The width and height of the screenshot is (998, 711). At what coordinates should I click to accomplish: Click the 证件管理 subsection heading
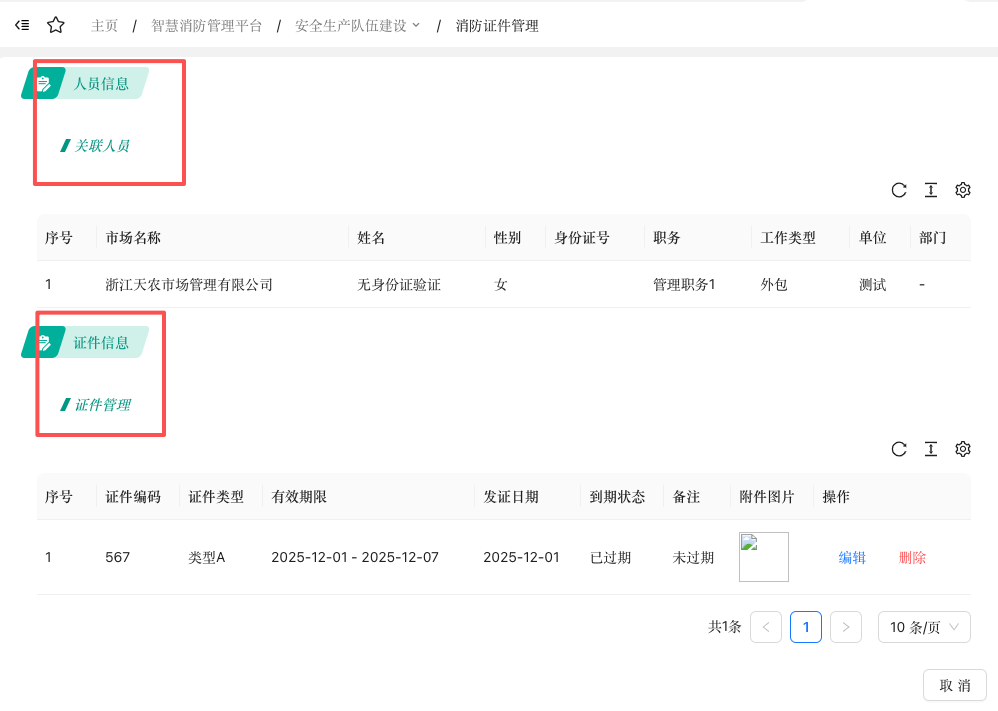point(102,405)
